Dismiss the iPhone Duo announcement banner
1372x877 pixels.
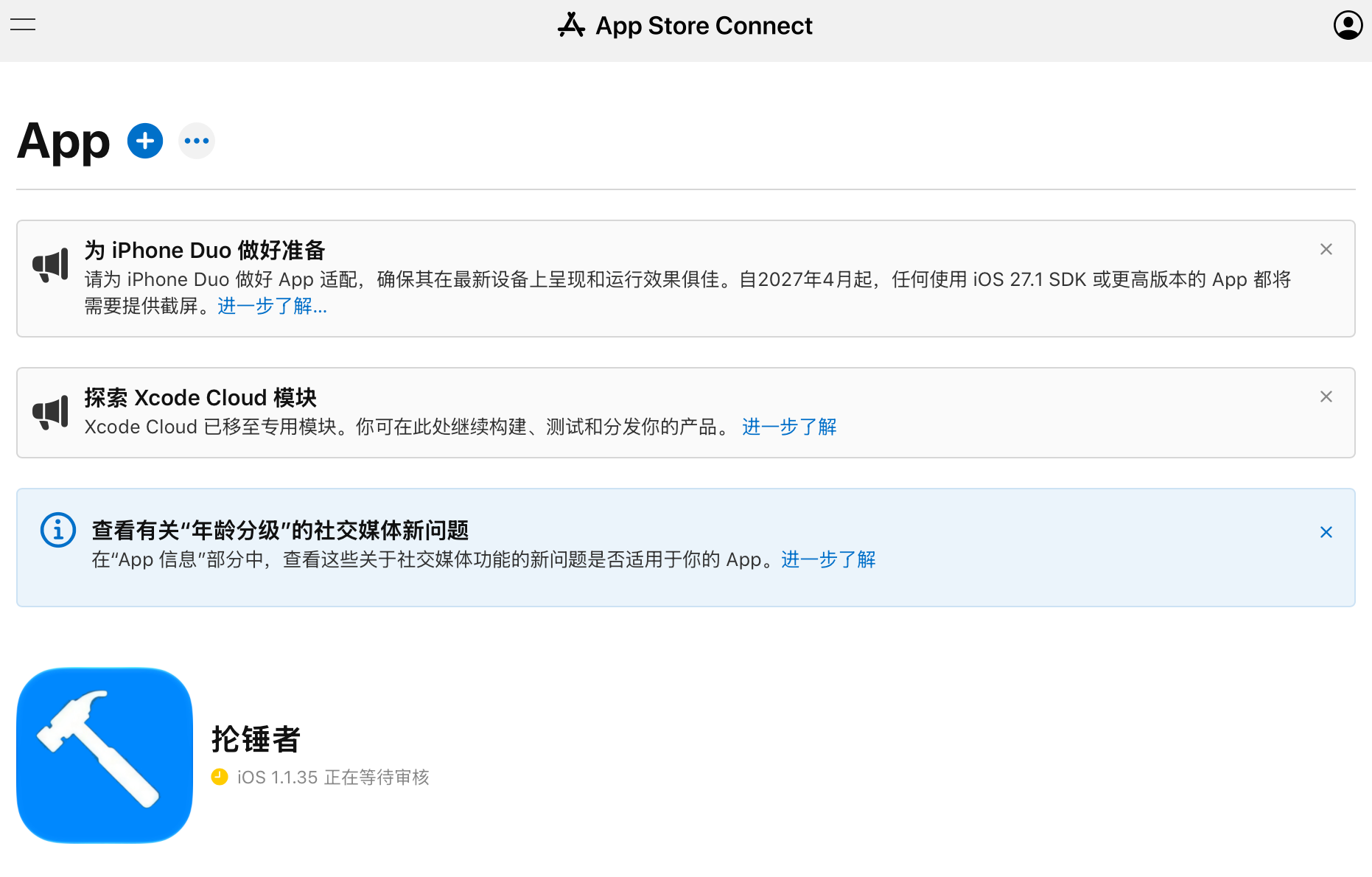1326,249
